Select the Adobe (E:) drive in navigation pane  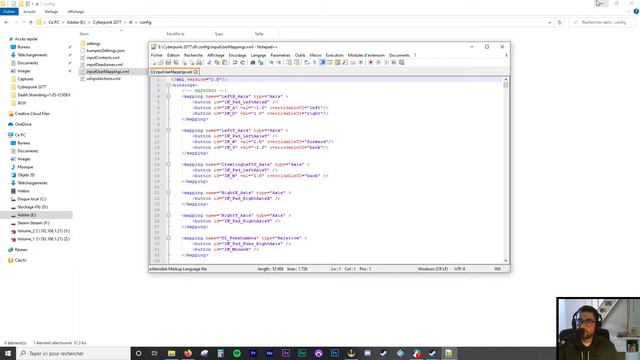coord(27,215)
